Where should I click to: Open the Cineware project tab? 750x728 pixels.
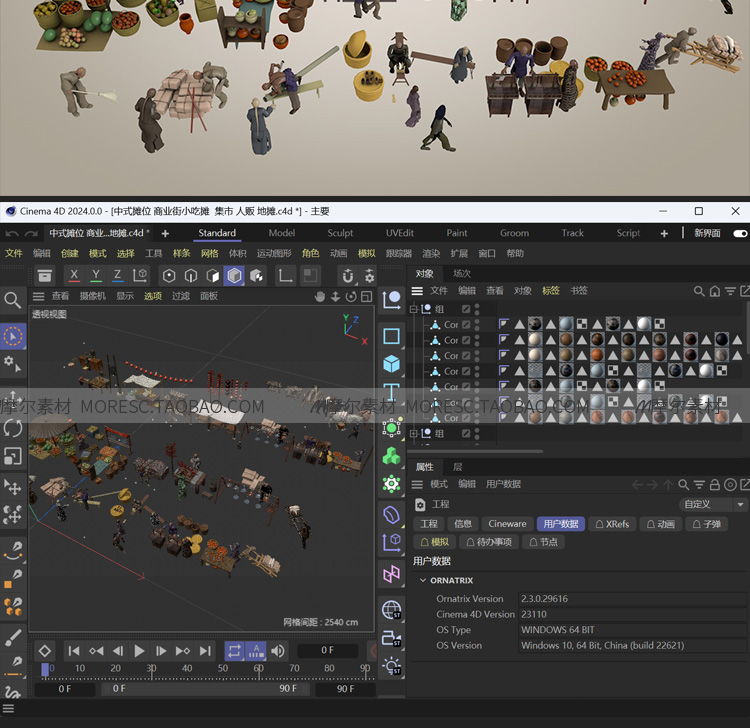tap(507, 524)
